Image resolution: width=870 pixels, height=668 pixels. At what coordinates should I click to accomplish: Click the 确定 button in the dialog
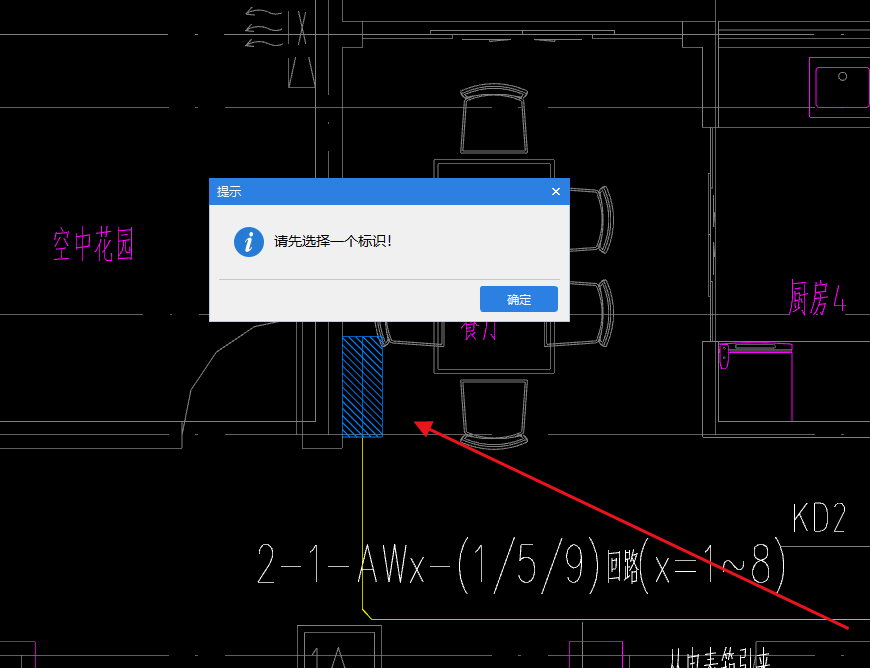tap(519, 299)
